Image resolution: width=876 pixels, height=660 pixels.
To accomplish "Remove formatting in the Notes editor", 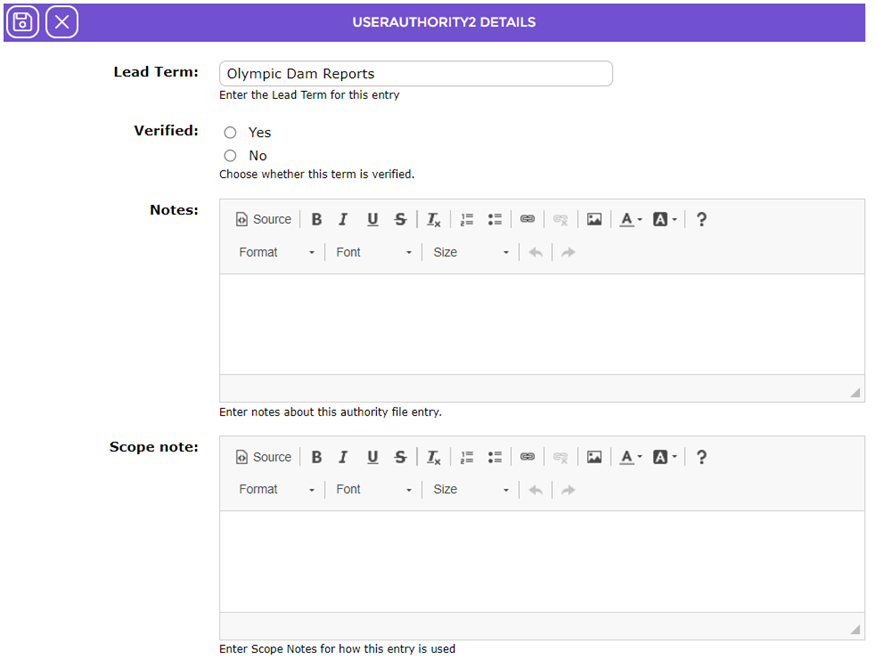I will 434,220.
